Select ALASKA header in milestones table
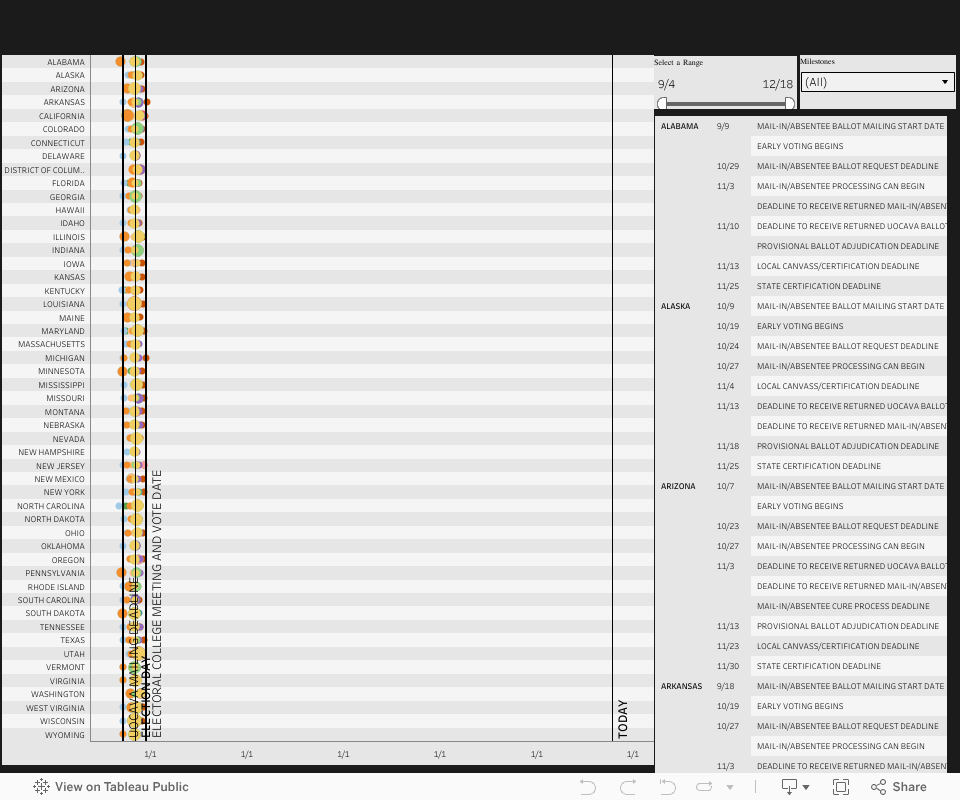 (x=675, y=306)
